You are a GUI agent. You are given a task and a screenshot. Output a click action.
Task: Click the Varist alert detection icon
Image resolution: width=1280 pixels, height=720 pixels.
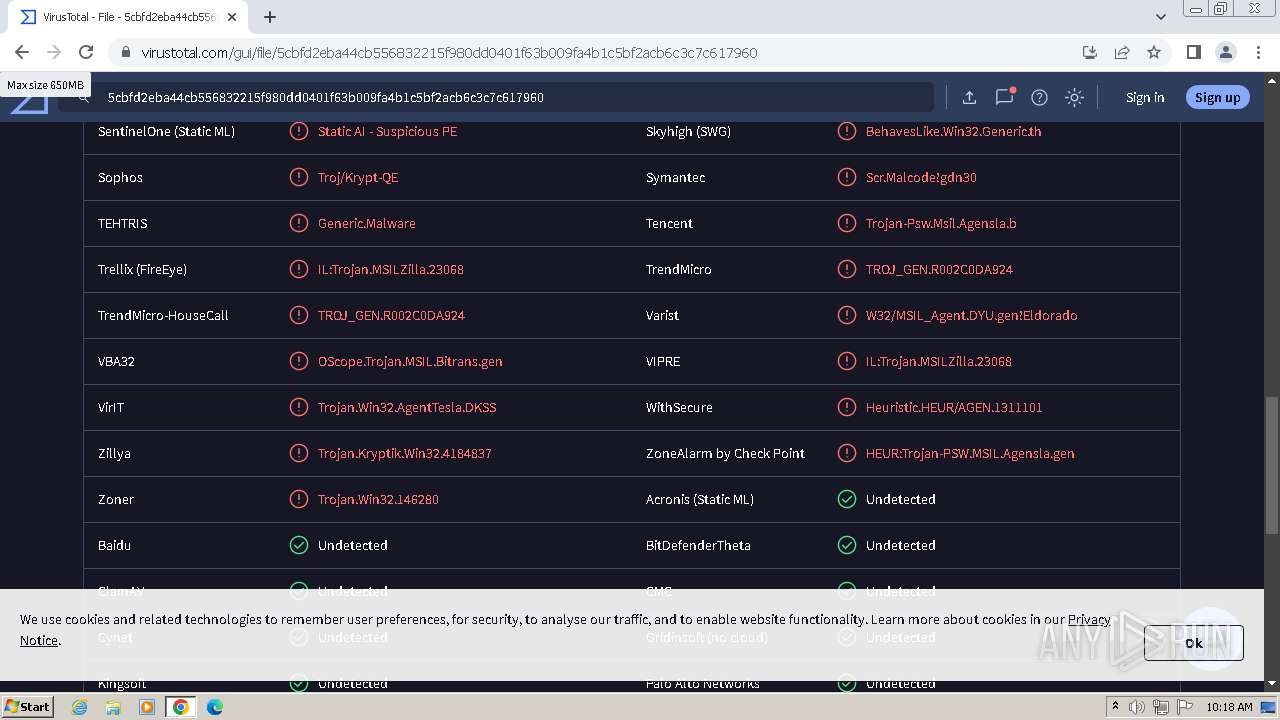coord(846,315)
